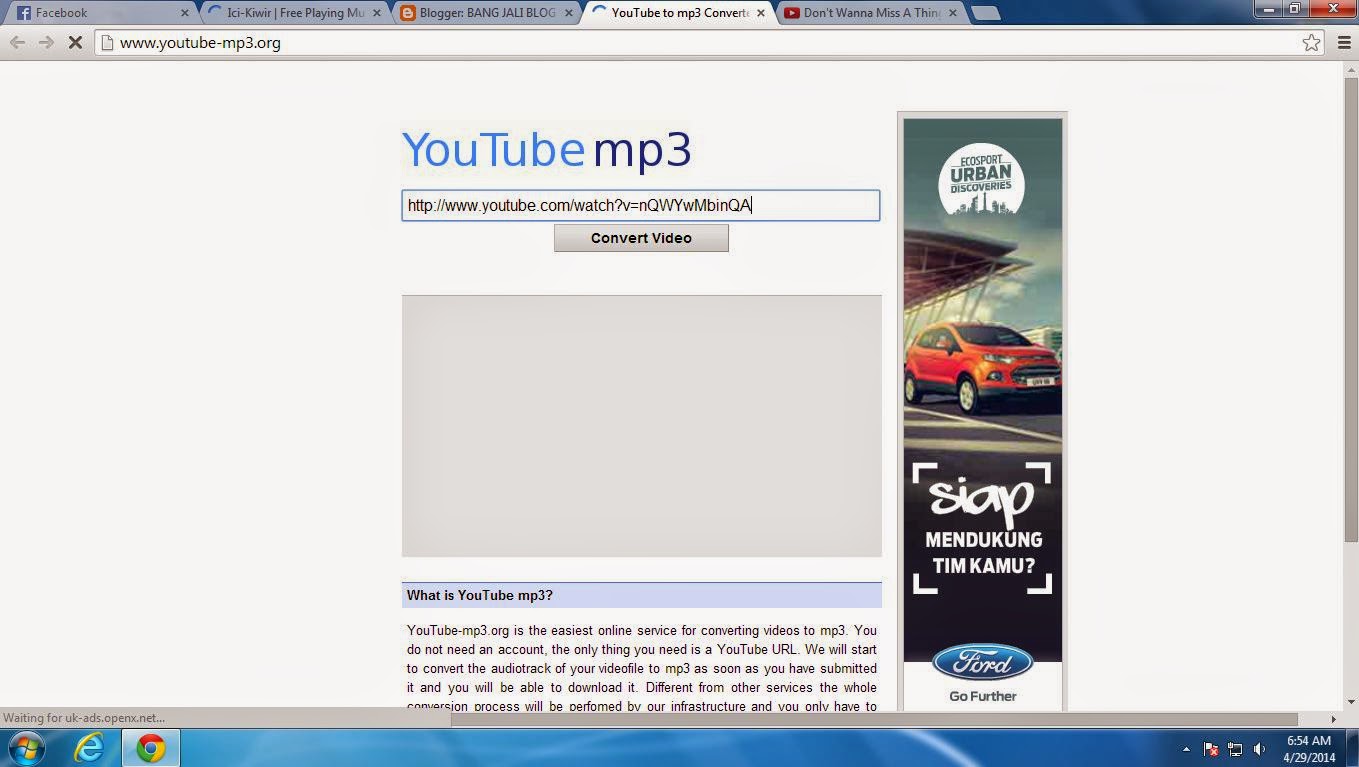Viewport: 1359px width, 767px height.
Task: Select the YouTube to mp3 Converter tab
Action: 678,13
